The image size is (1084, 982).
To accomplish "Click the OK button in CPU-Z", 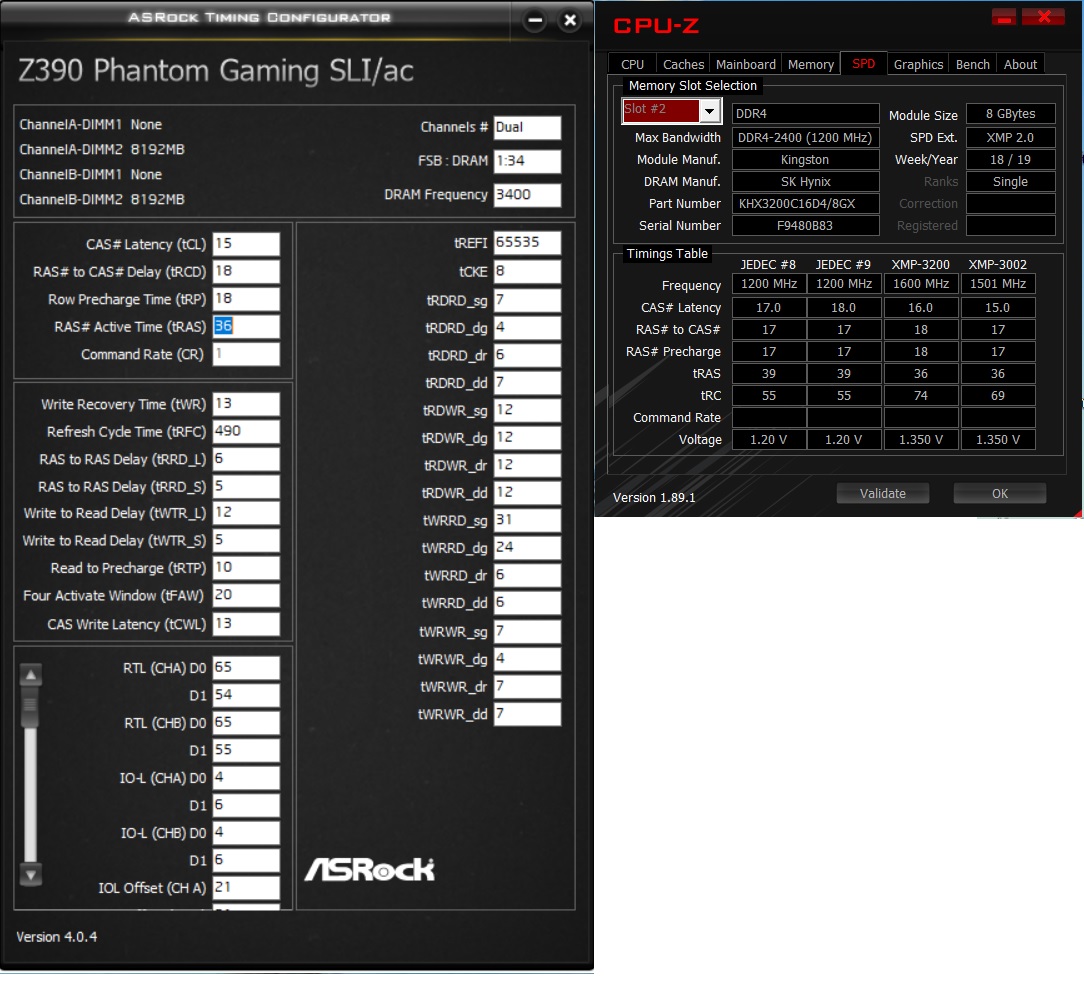I will coord(999,493).
